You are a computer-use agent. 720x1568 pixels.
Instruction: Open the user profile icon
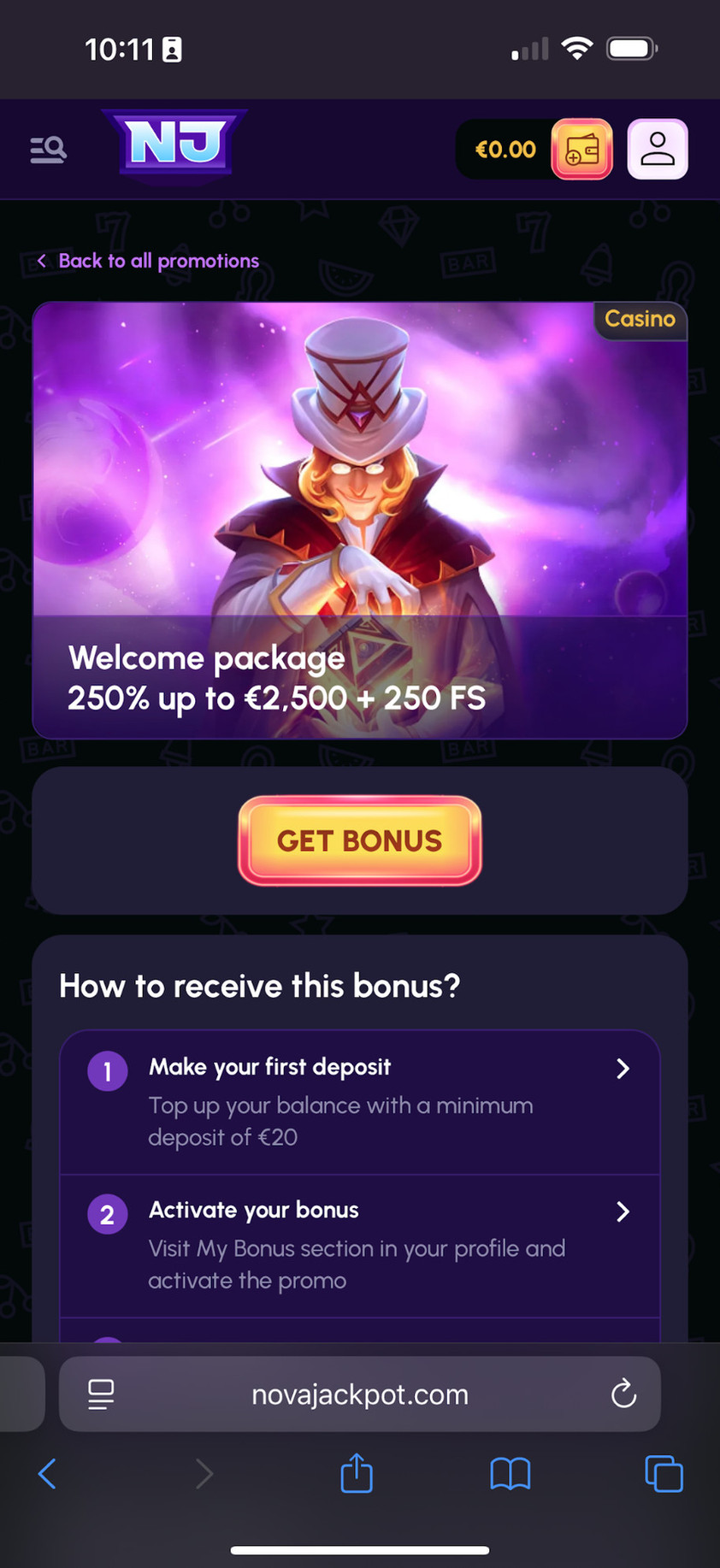point(658,150)
